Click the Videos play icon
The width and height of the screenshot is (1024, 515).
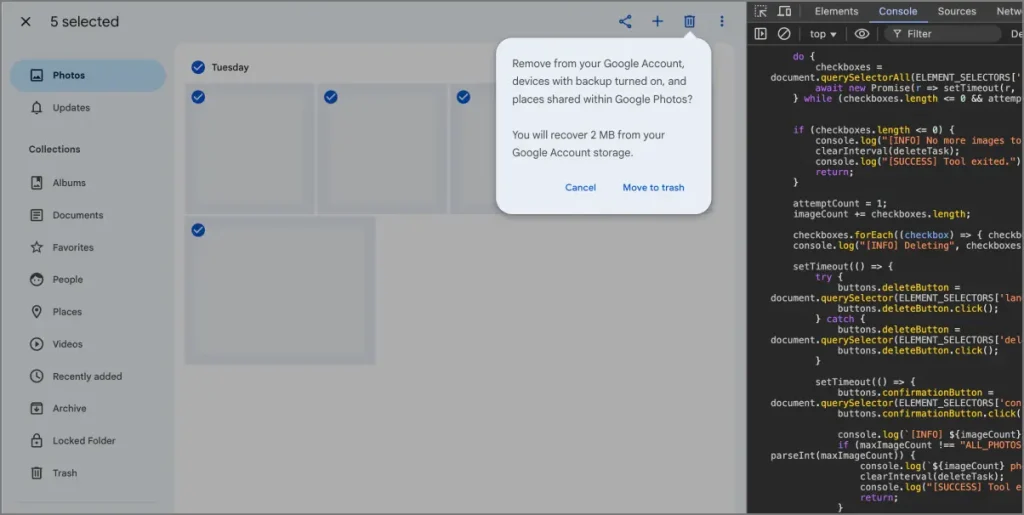37,344
